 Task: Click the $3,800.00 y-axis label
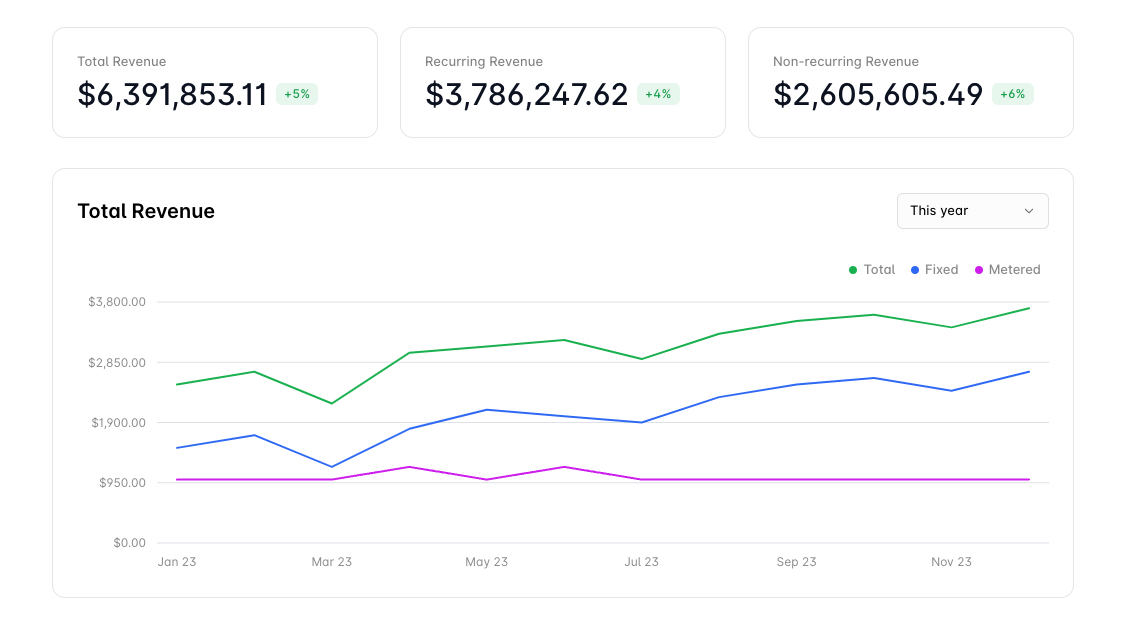coord(117,301)
